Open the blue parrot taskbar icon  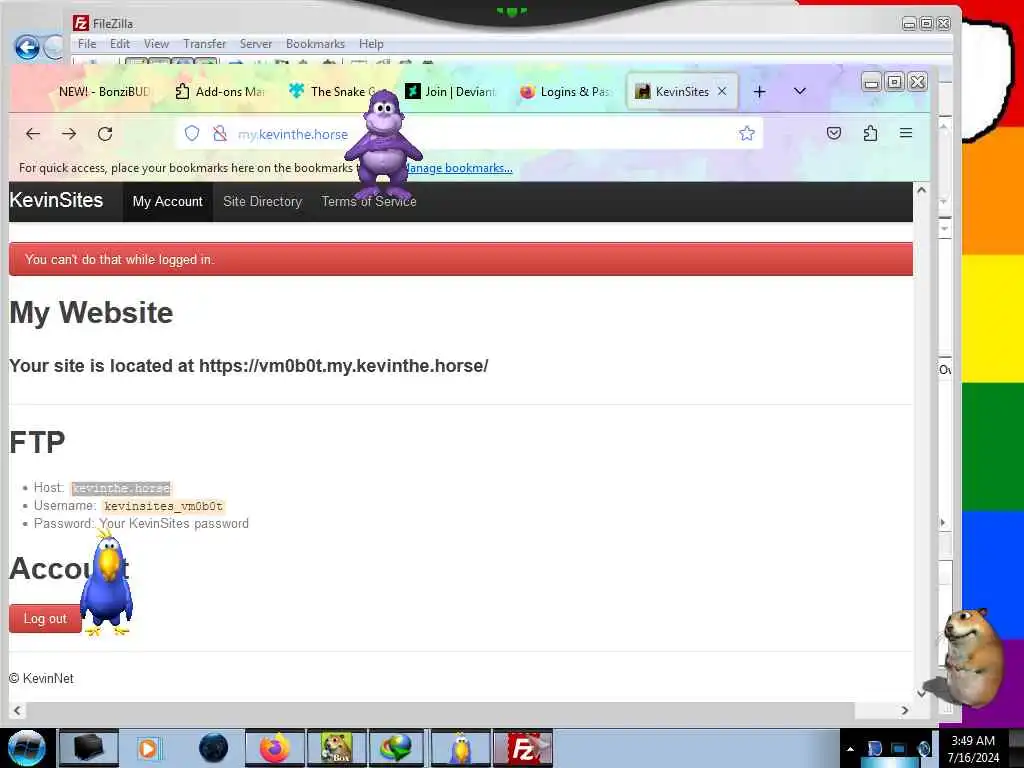(460, 748)
